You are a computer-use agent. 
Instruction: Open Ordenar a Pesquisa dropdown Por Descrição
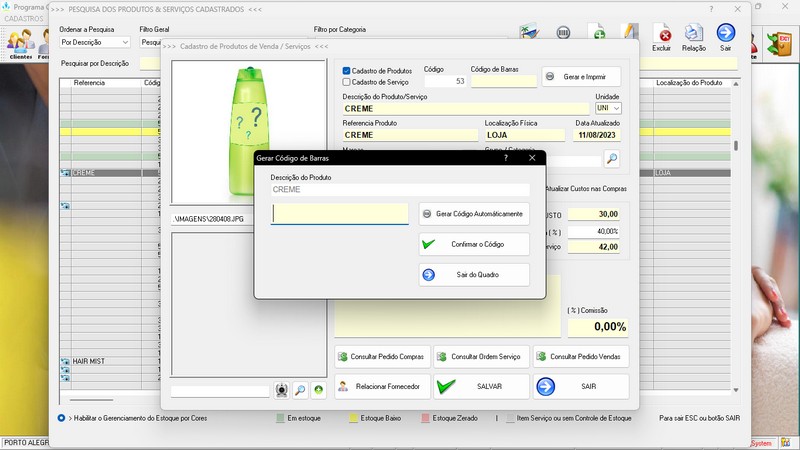95,42
